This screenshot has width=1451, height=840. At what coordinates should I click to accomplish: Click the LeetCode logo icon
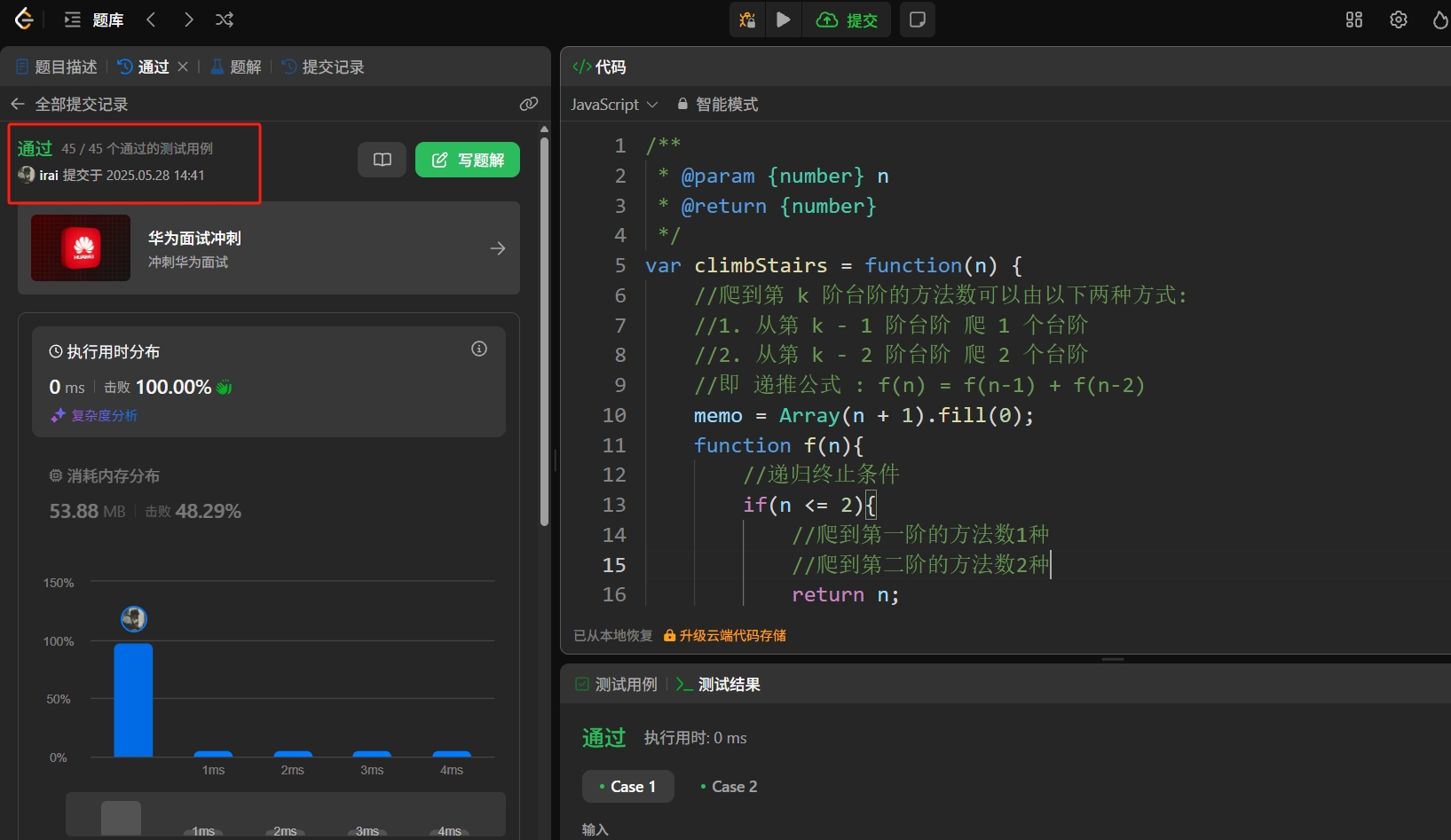24,19
